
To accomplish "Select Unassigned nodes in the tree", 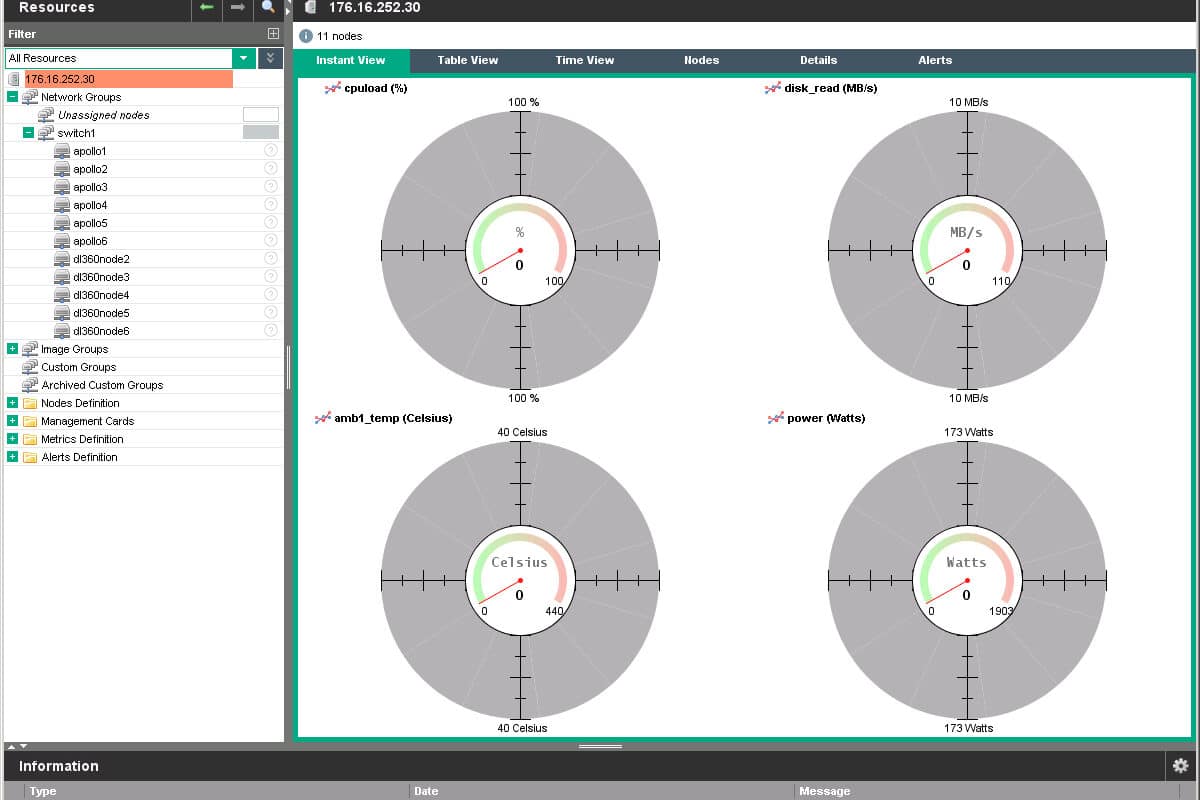I will [x=104, y=115].
